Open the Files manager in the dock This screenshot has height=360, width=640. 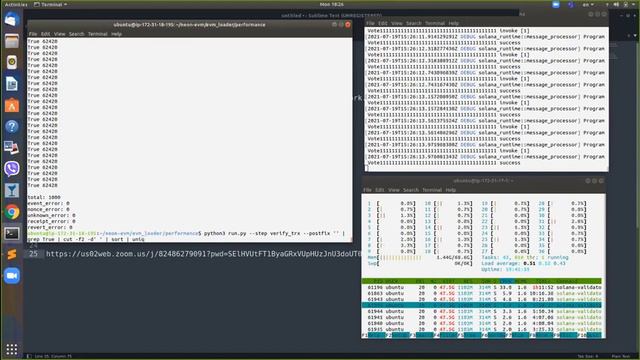(x=12, y=41)
